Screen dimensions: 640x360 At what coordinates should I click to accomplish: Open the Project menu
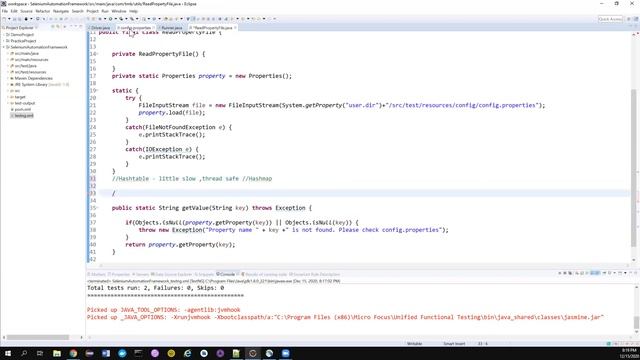92,11
